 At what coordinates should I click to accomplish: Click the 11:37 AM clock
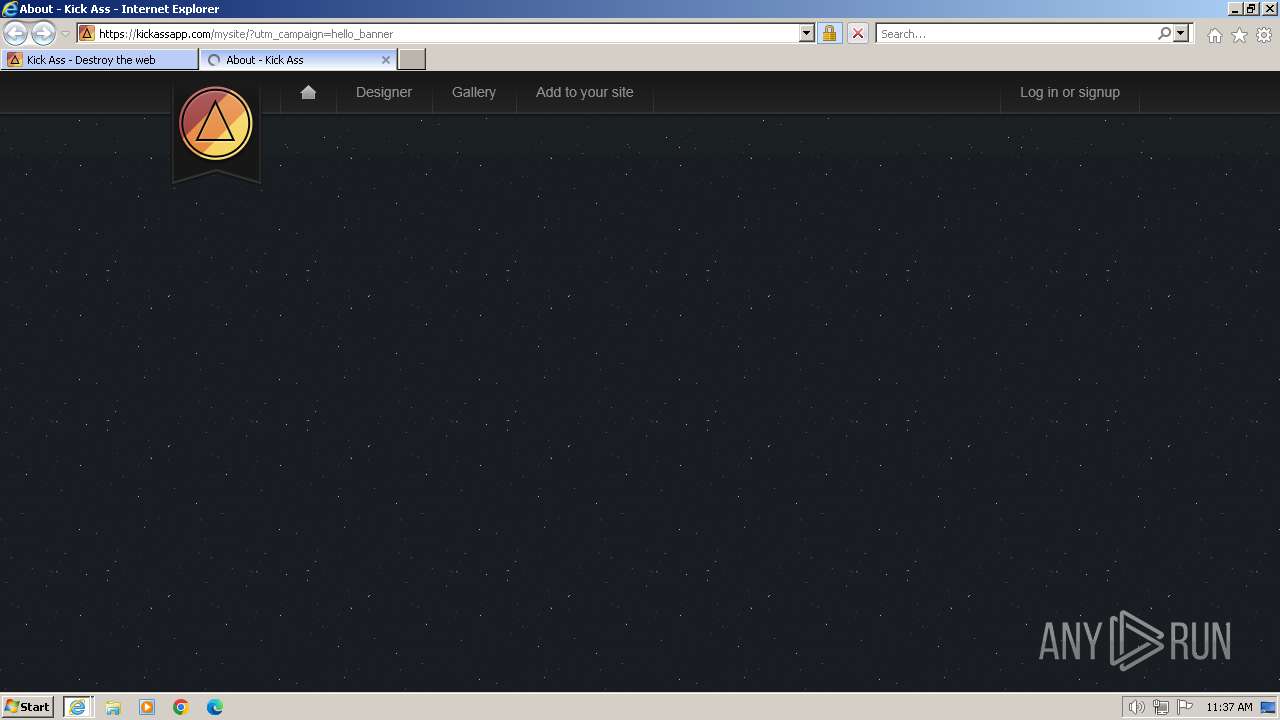pyautogui.click(x=1229, y=707)
